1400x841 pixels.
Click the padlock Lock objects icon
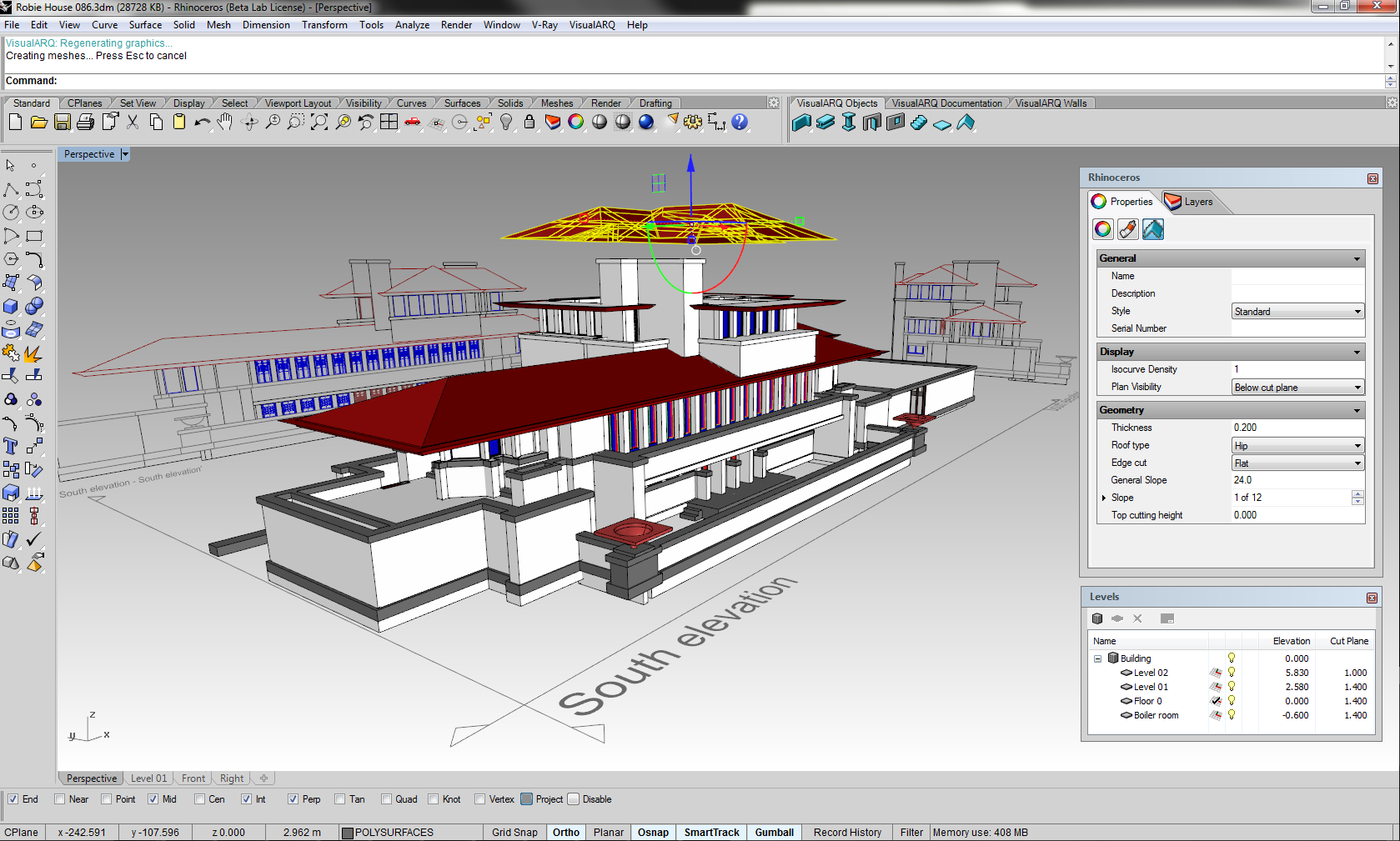tap(529, 123)
